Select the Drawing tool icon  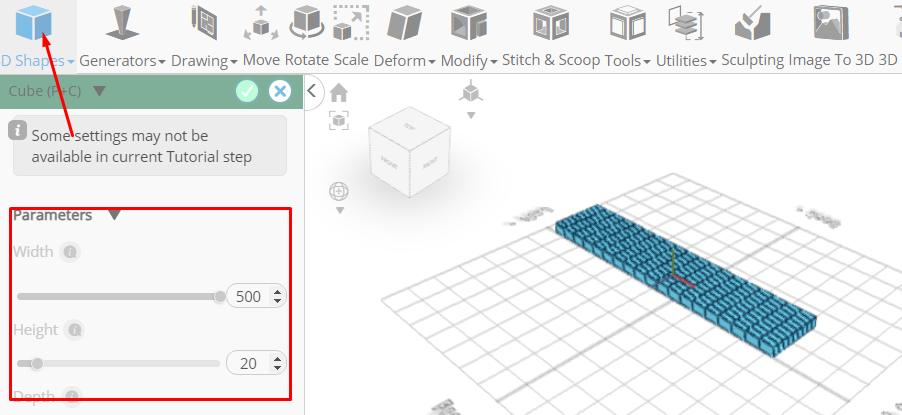(x=204, y=23)
